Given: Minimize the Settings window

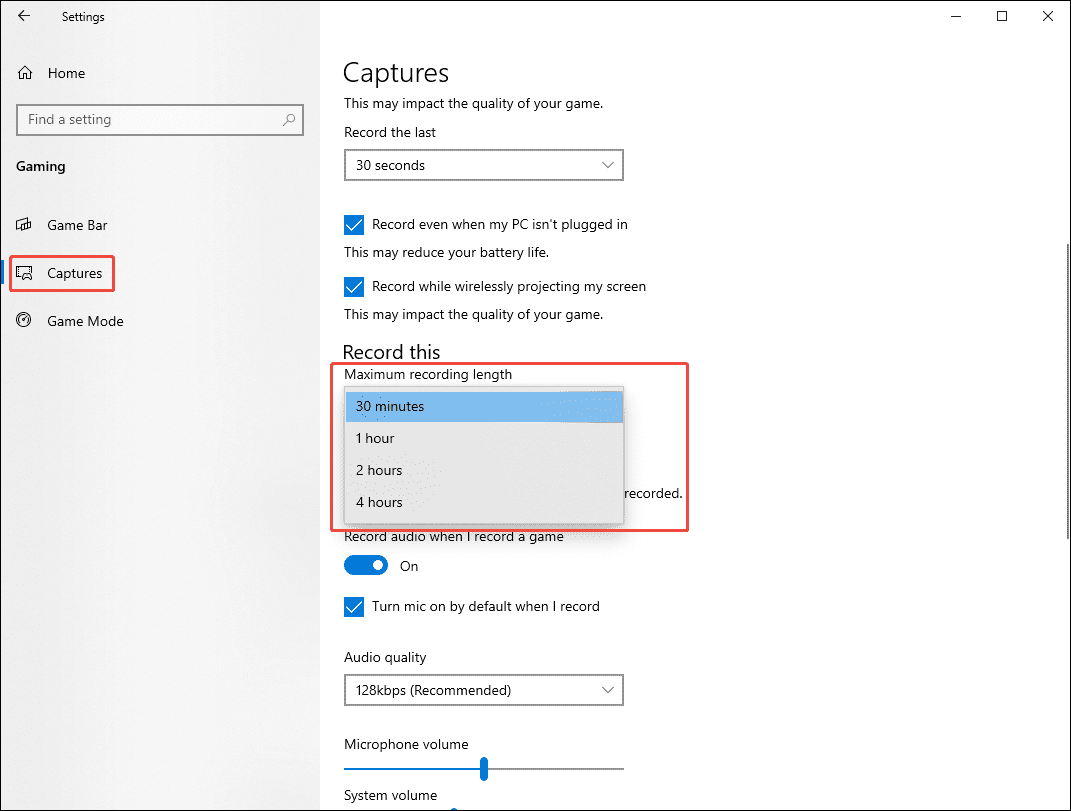Looking at the screenshot, I should click(x=956, y=16).
